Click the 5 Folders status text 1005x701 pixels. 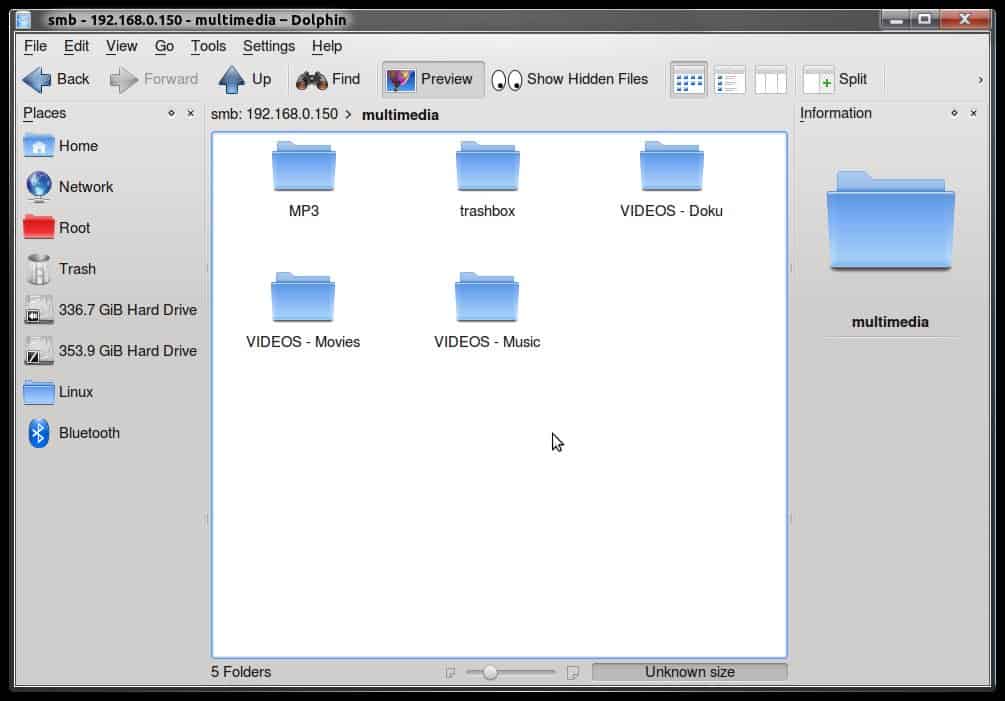[x=241, y=672]
